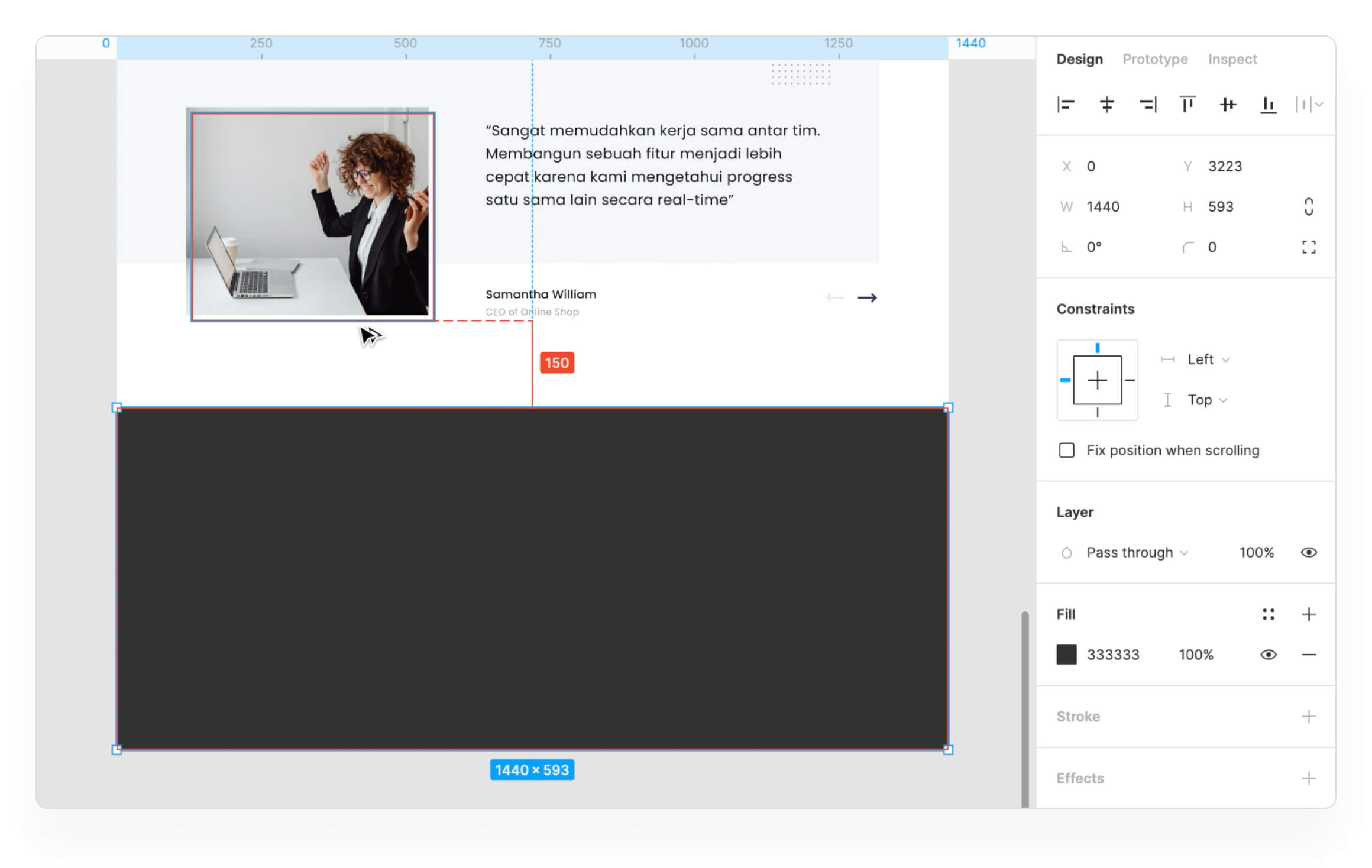Image resolution: width=1372 pixels, height=868 pixels.
Task: Click independent corners icon
Action: 1309,247
